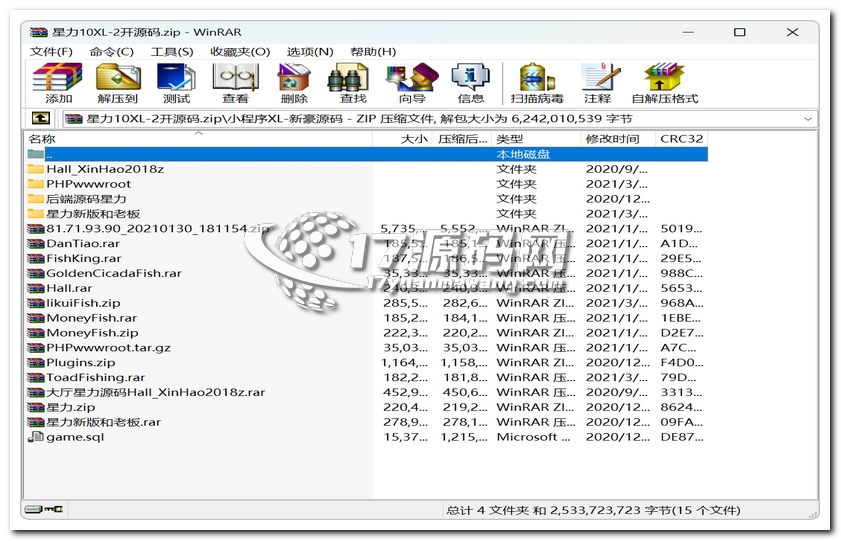Click the Hall_XinHao2018z folder icon
The image size is (841, 541).
pyautogui.click(x=36, y=169)
